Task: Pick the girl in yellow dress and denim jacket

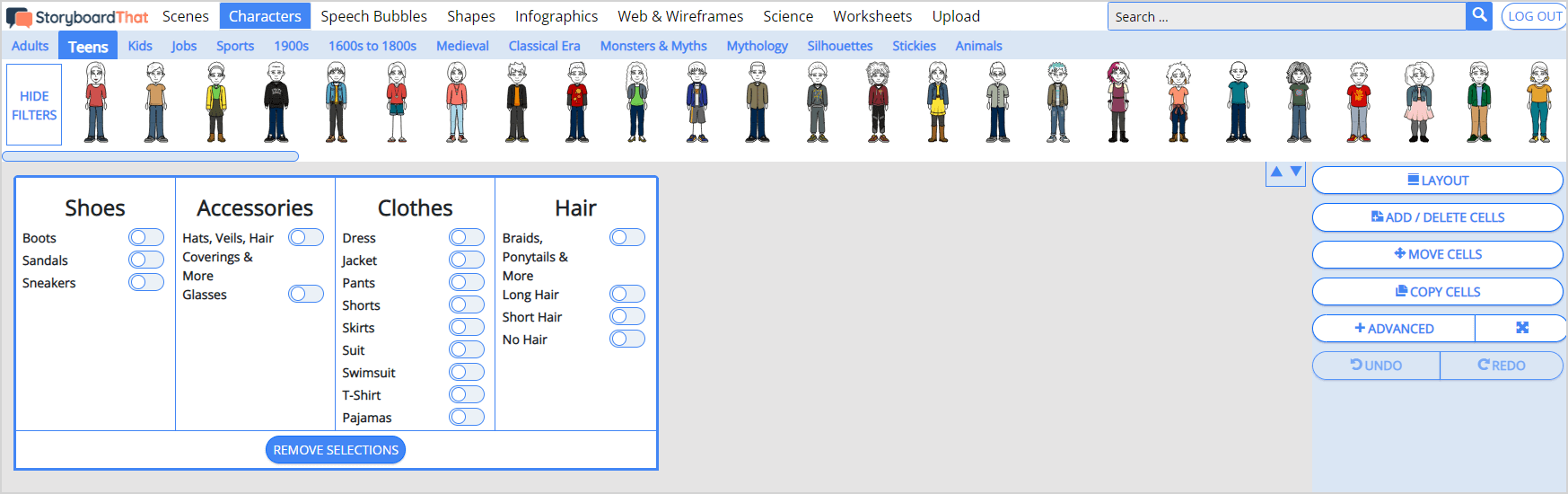Action: click(938, 102)
